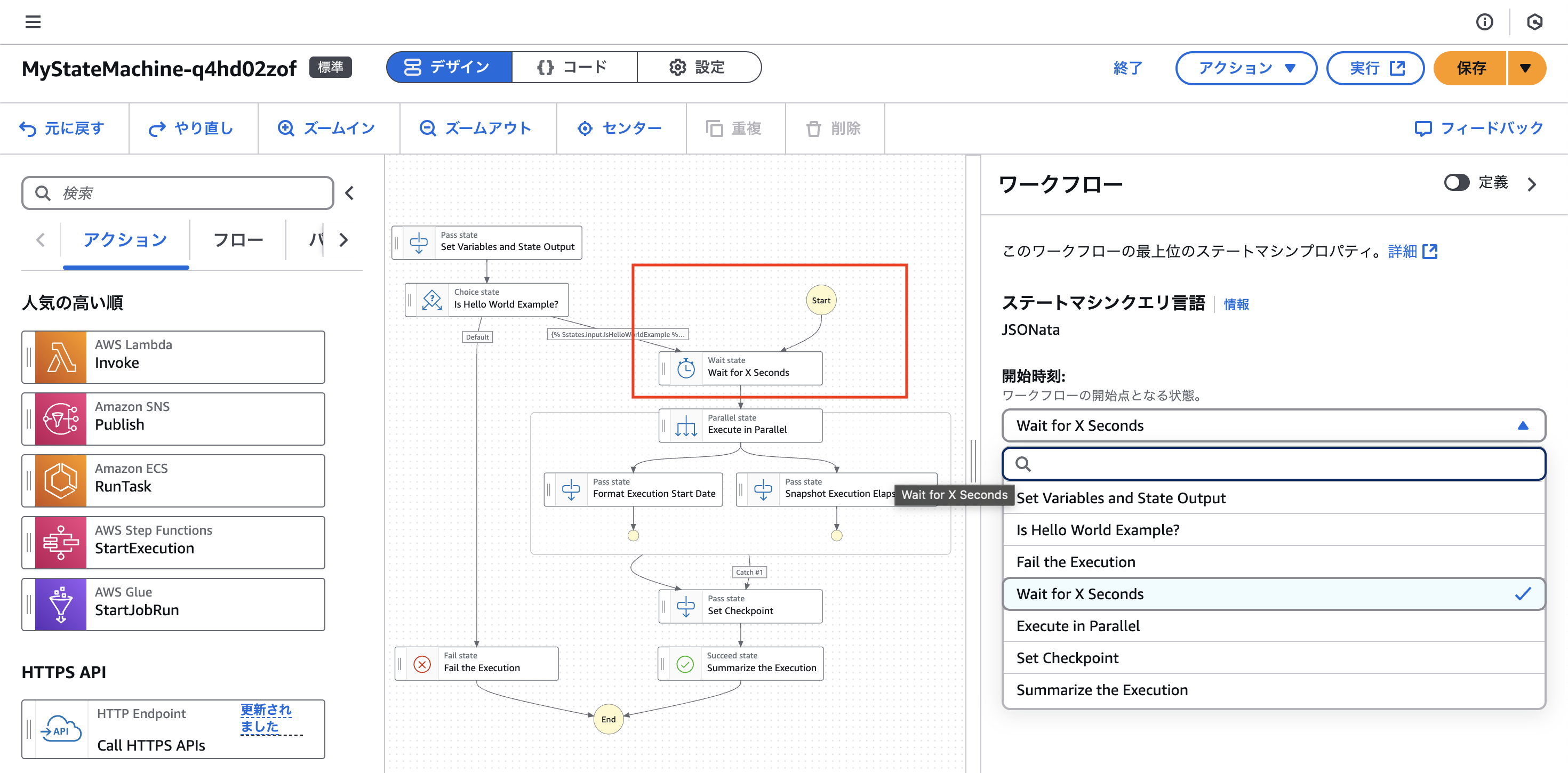Switch to the フロー flow tab

tap(238, 240)
